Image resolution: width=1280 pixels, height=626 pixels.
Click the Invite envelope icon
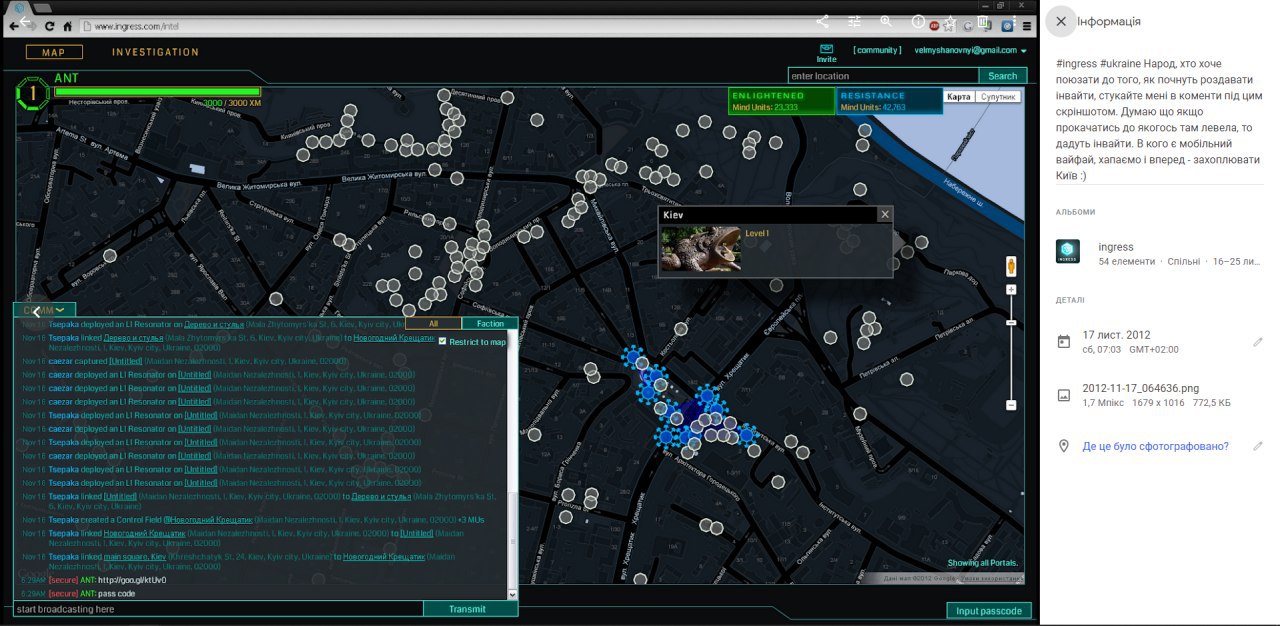pos(826,48)
